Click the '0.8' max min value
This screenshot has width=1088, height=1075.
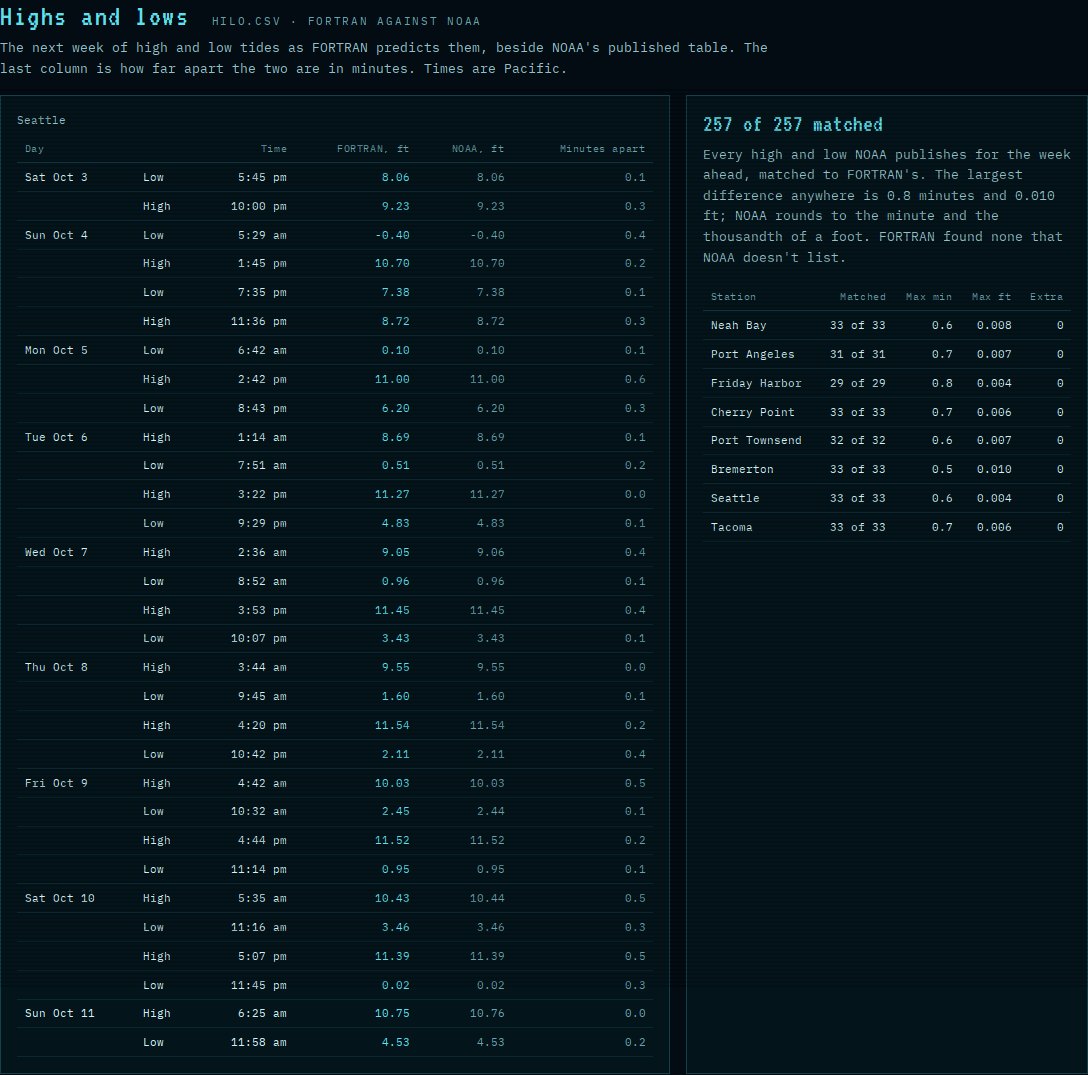(x=942, y=383)
